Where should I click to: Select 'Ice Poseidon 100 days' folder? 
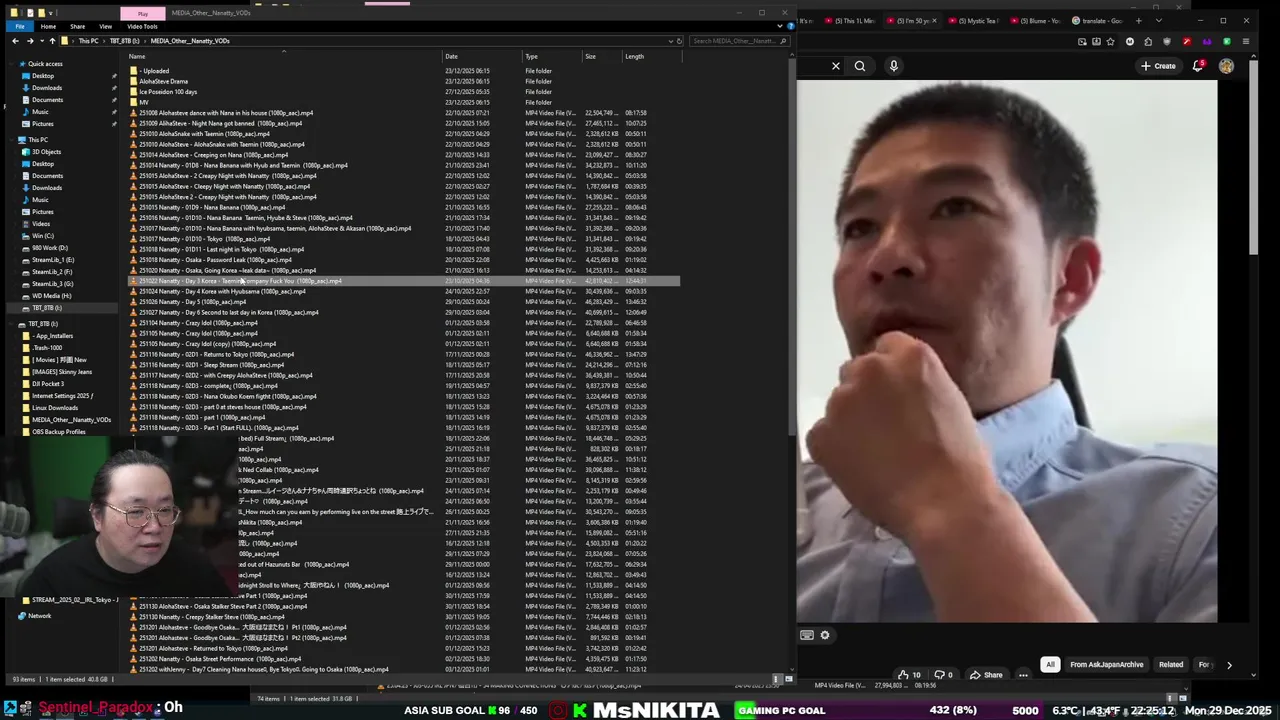(x=168, y=92)
